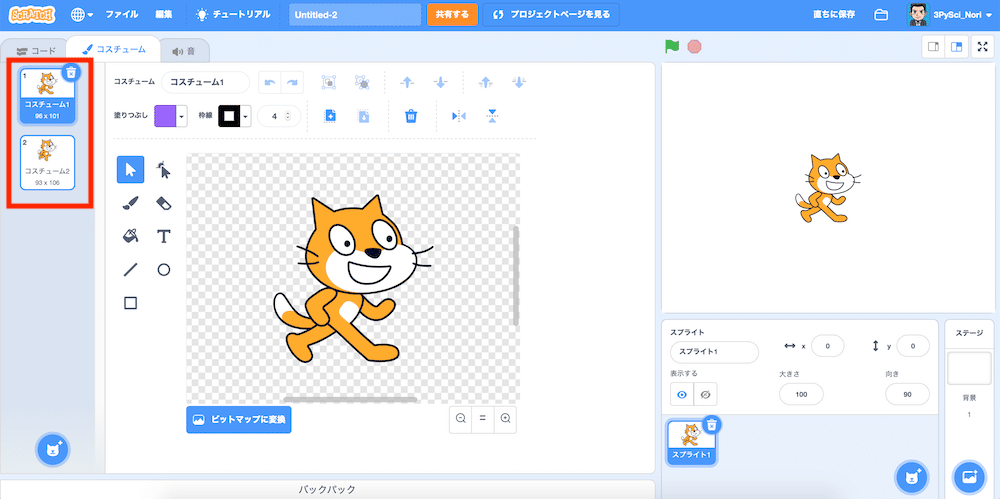Click the Scratch logo
1000x499 pixels.
tap(33, 14)
